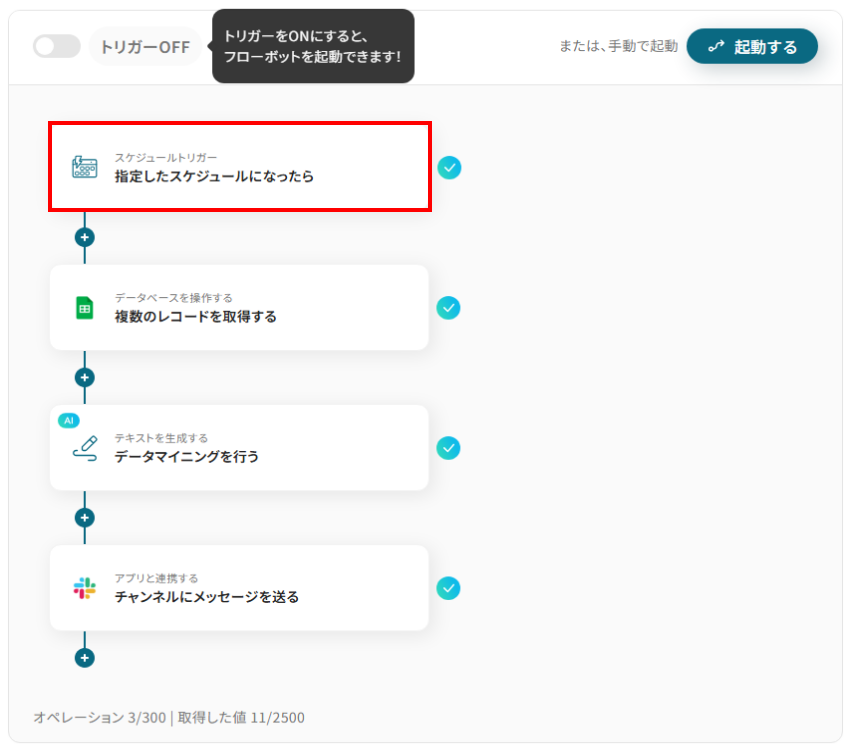Viewport: 851px width, 750px height.
Task: Add a step at the end of flow
Action: [x=85, y=658]
